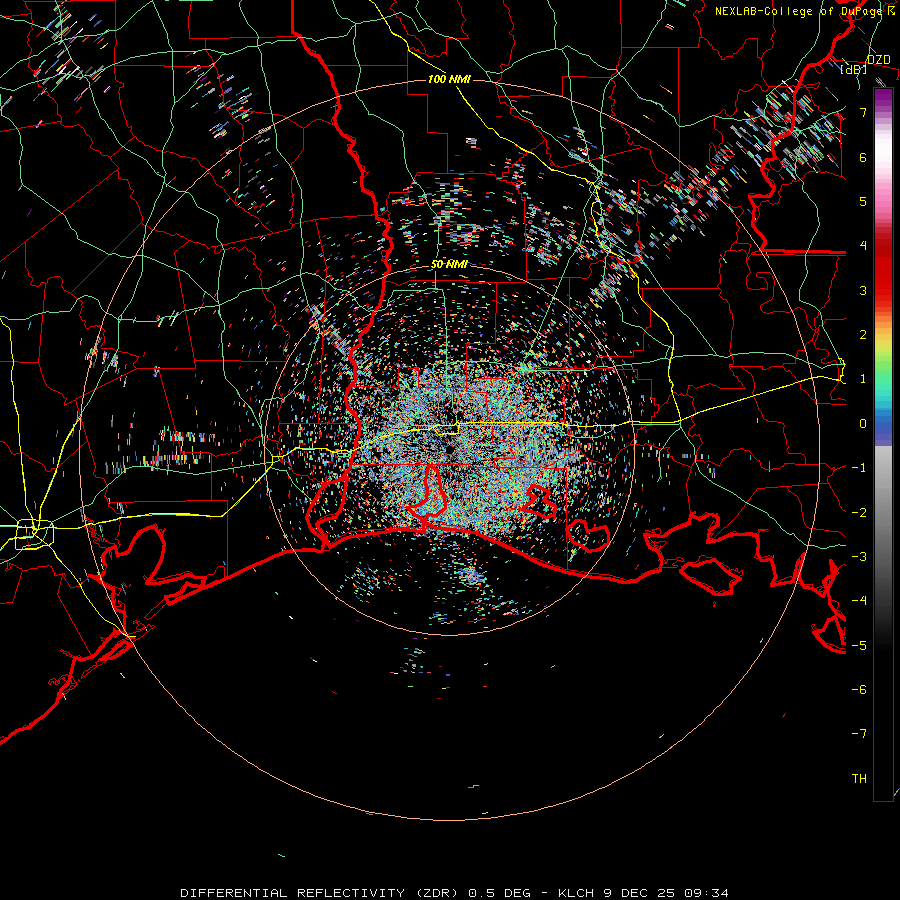Click the 3 value on color scale
Image resolution: width=900 pixels, height=900 pixels.
pos(863,290)
